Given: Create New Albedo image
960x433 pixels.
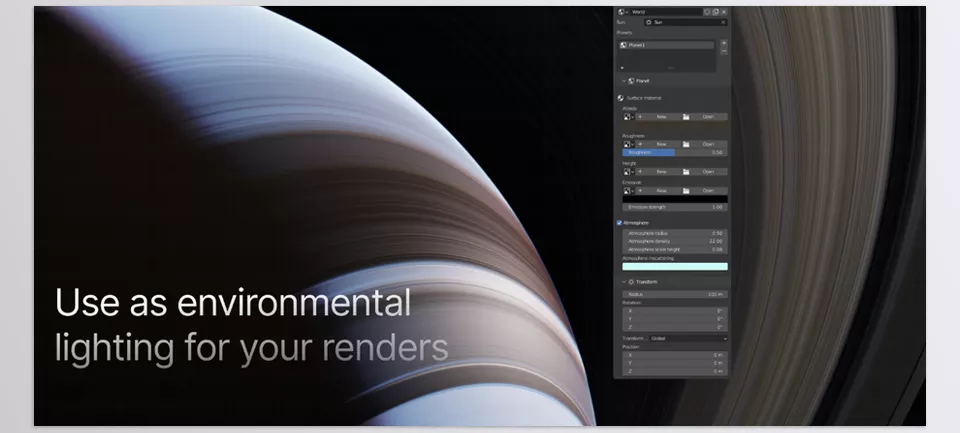Looking at the screenshot, I should [x=657, y=116].
